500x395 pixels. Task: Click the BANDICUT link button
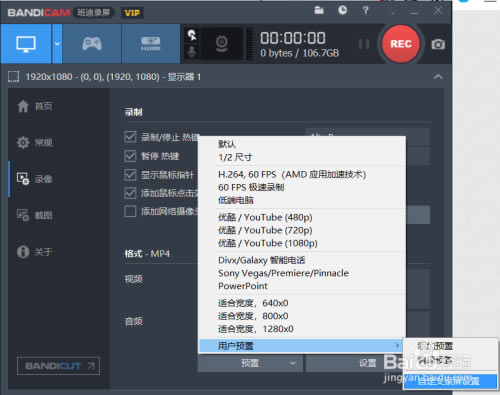click(x=58, y=366)
